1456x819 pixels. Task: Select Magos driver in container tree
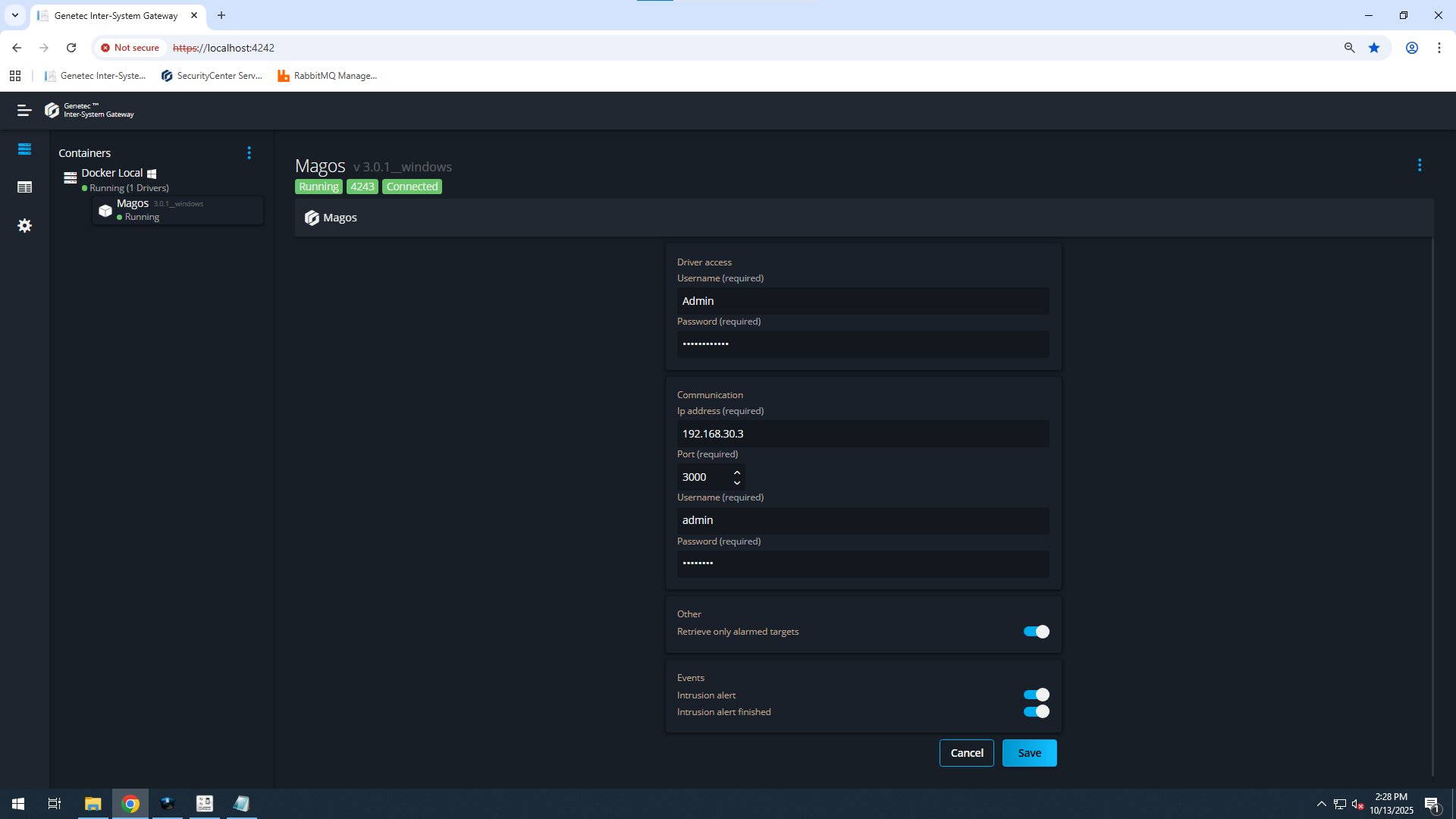coord(133,204)
